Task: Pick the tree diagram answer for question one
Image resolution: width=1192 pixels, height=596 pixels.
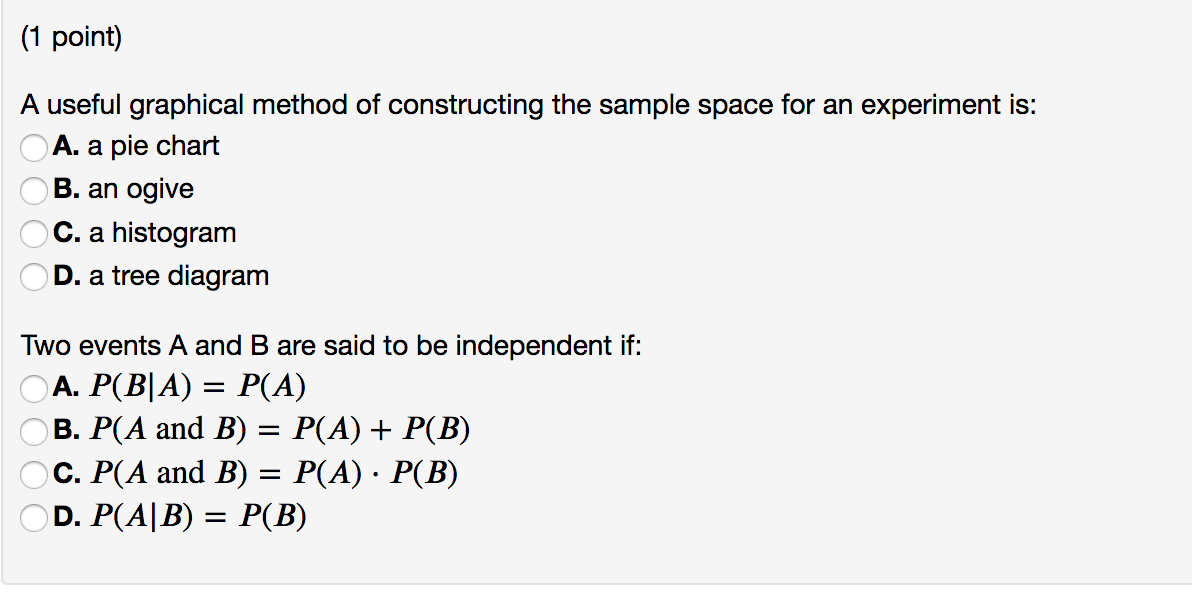Action: (33, 276)
